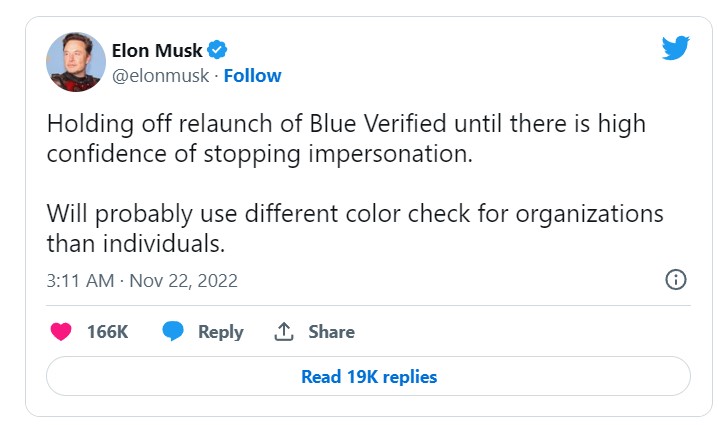Click the Twitter bird logo
The image size is (718, 425).
click(x=676, y=49)
